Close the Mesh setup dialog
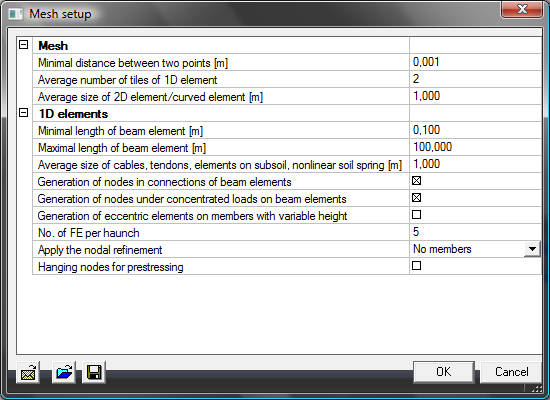Viewport: 550px width, 400px height. [522, 9]
